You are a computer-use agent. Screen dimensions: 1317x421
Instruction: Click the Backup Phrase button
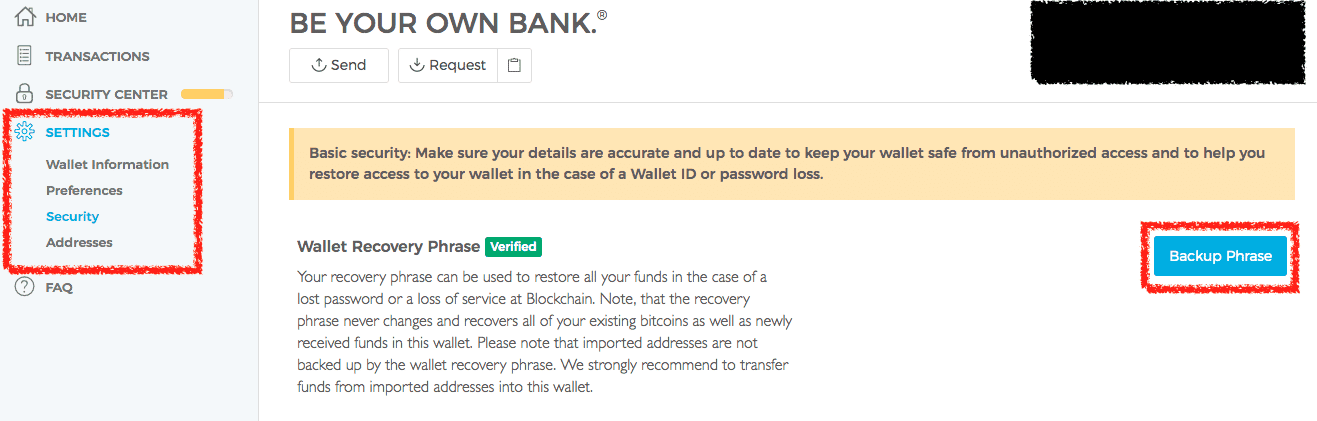(1220, 256)
